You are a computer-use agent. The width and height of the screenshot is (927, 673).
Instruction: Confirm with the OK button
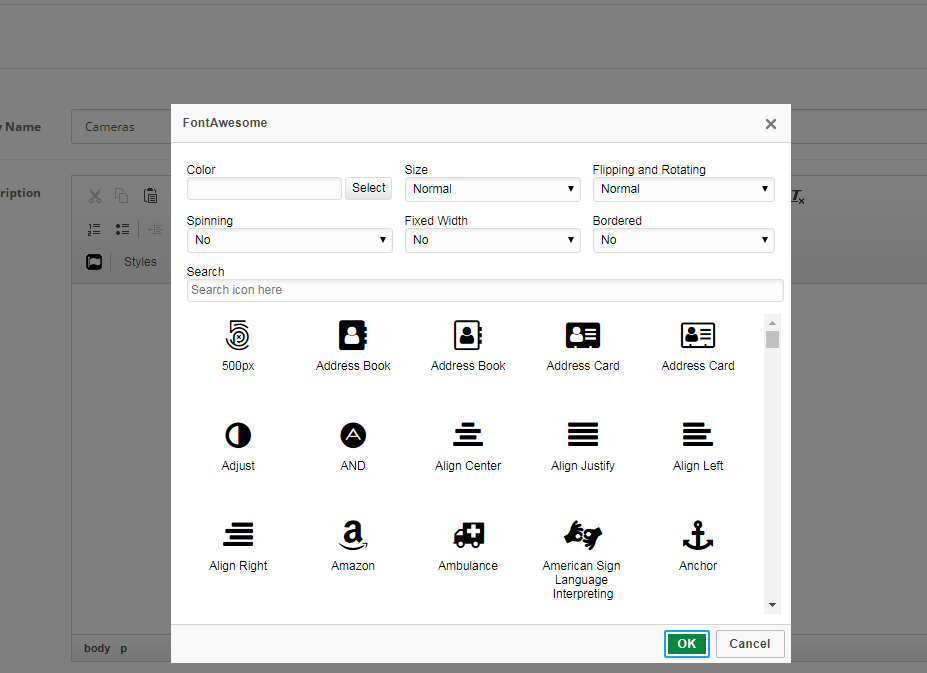(x=686, y=644)
